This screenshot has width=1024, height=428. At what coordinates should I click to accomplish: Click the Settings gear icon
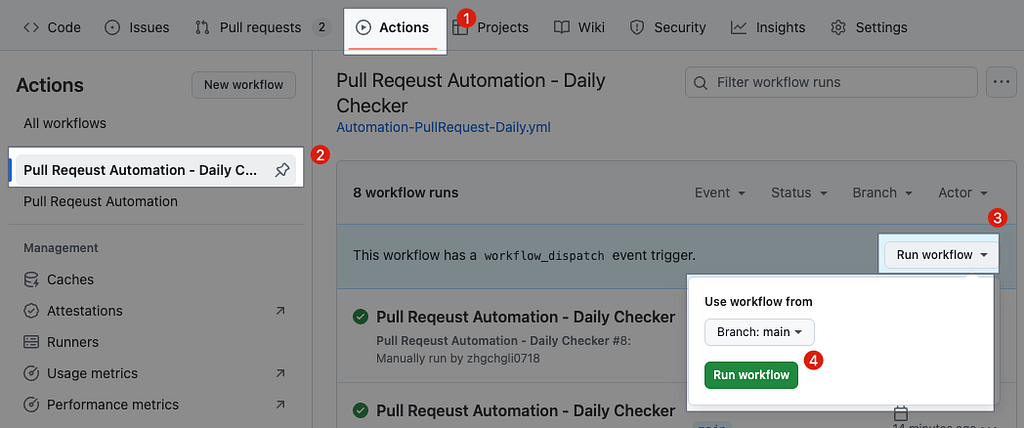839,28
